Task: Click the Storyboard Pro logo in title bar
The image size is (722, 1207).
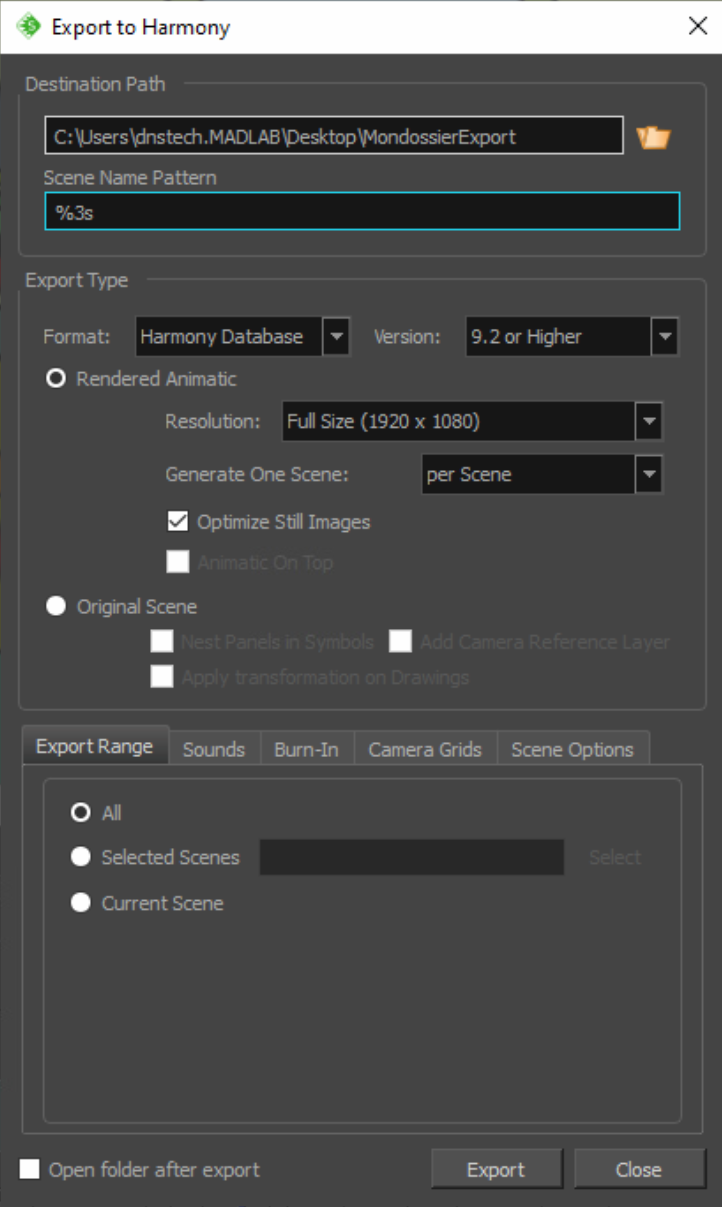Action: click(28, 26)
